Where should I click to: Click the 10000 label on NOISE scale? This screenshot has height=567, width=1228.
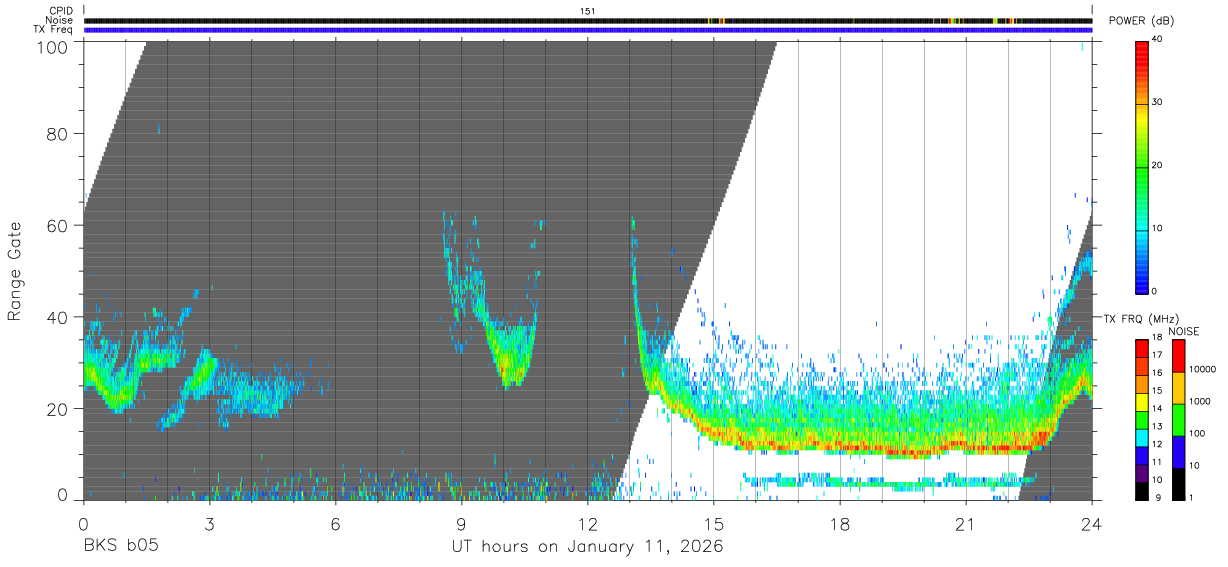pyautogui.click(x=1202, y=370)
